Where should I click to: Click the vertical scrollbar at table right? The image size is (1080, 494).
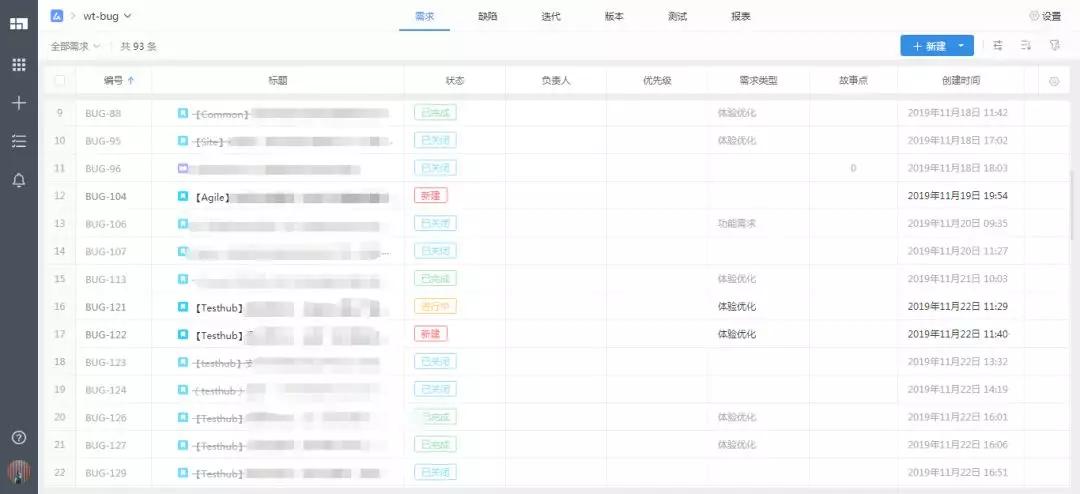[1072, 207]
